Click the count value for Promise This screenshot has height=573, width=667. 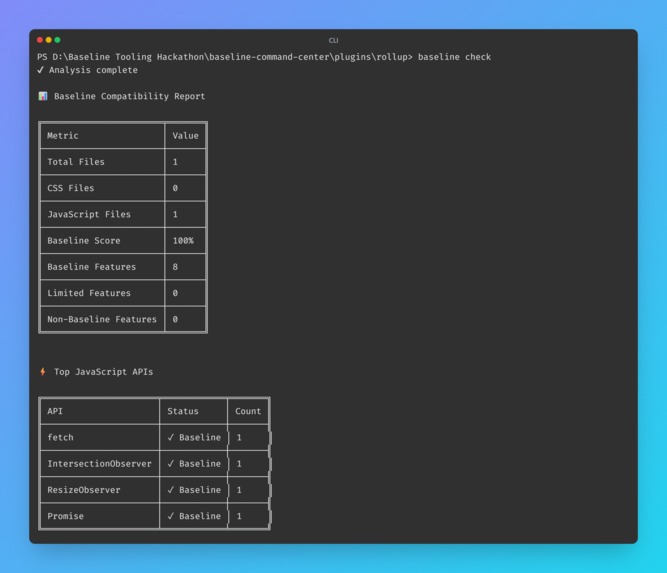point(239,516)
